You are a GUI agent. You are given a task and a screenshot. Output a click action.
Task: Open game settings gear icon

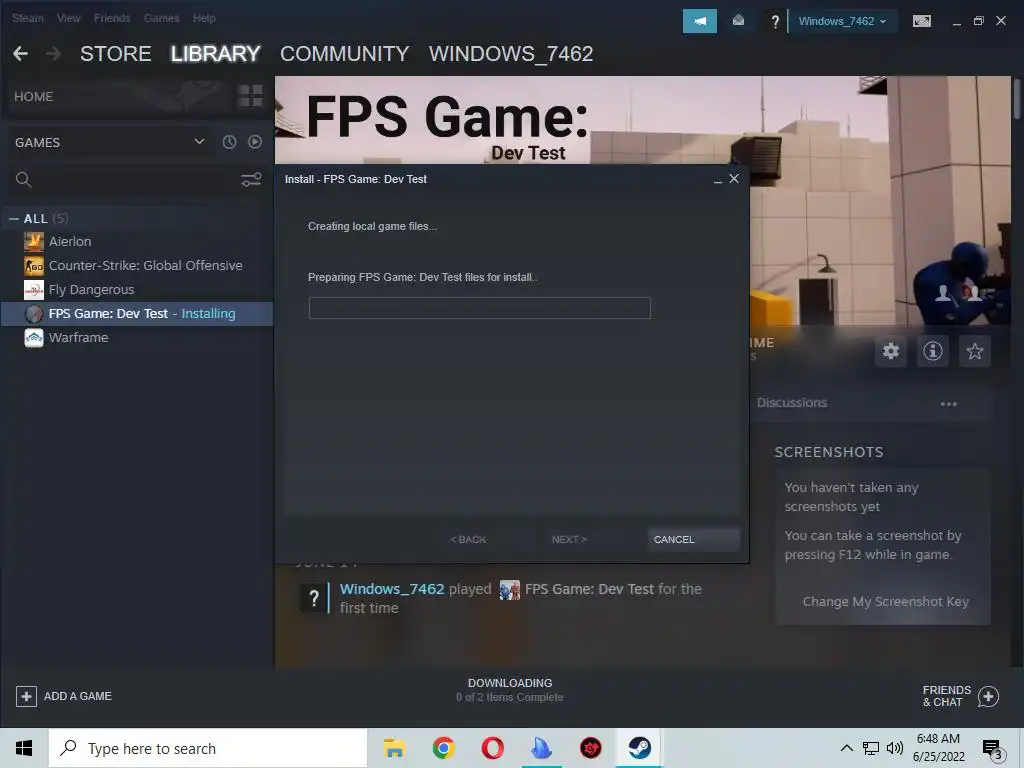(891, 351)
